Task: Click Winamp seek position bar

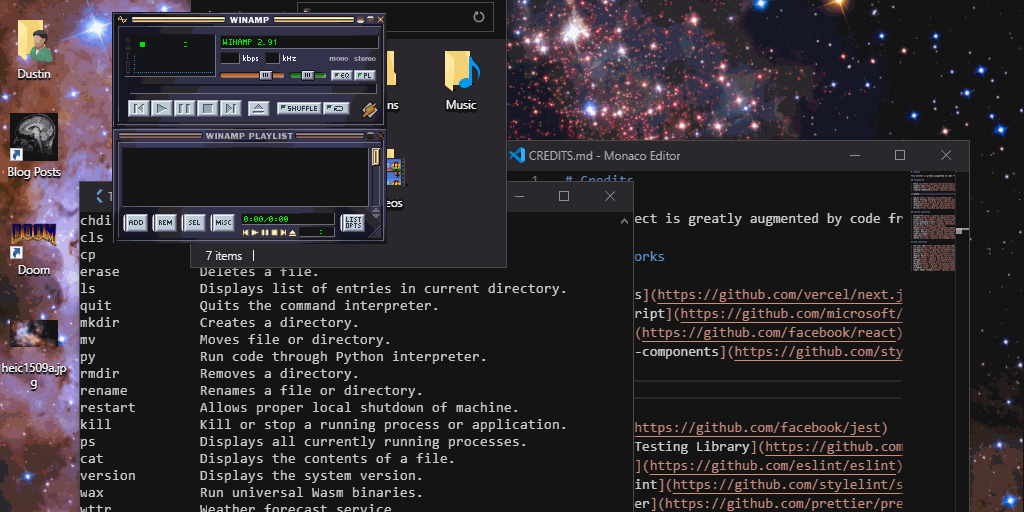Action: click(x=253, y=89)
